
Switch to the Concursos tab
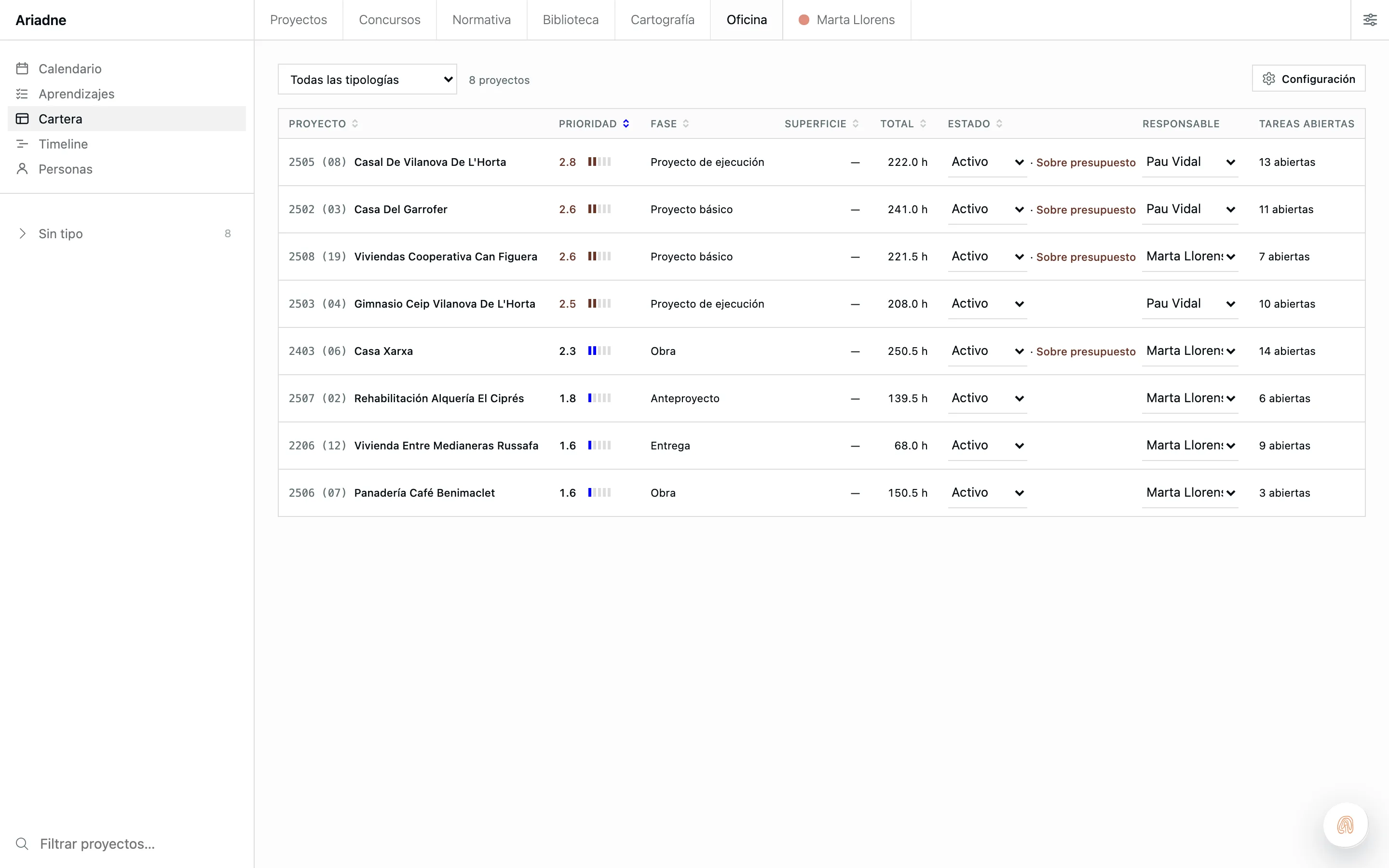click(x=390, y=20)
